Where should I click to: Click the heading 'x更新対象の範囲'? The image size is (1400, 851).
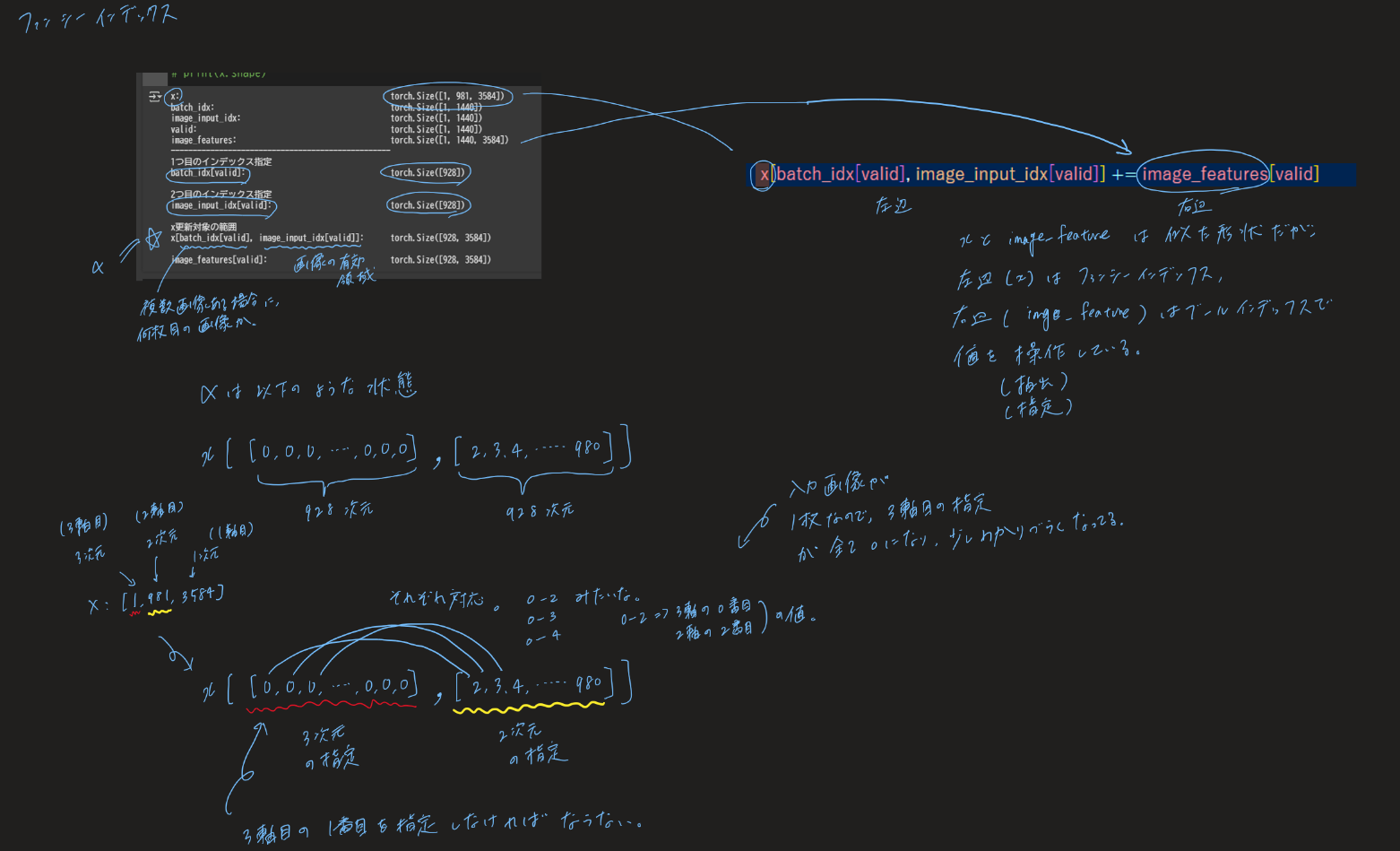204,227
